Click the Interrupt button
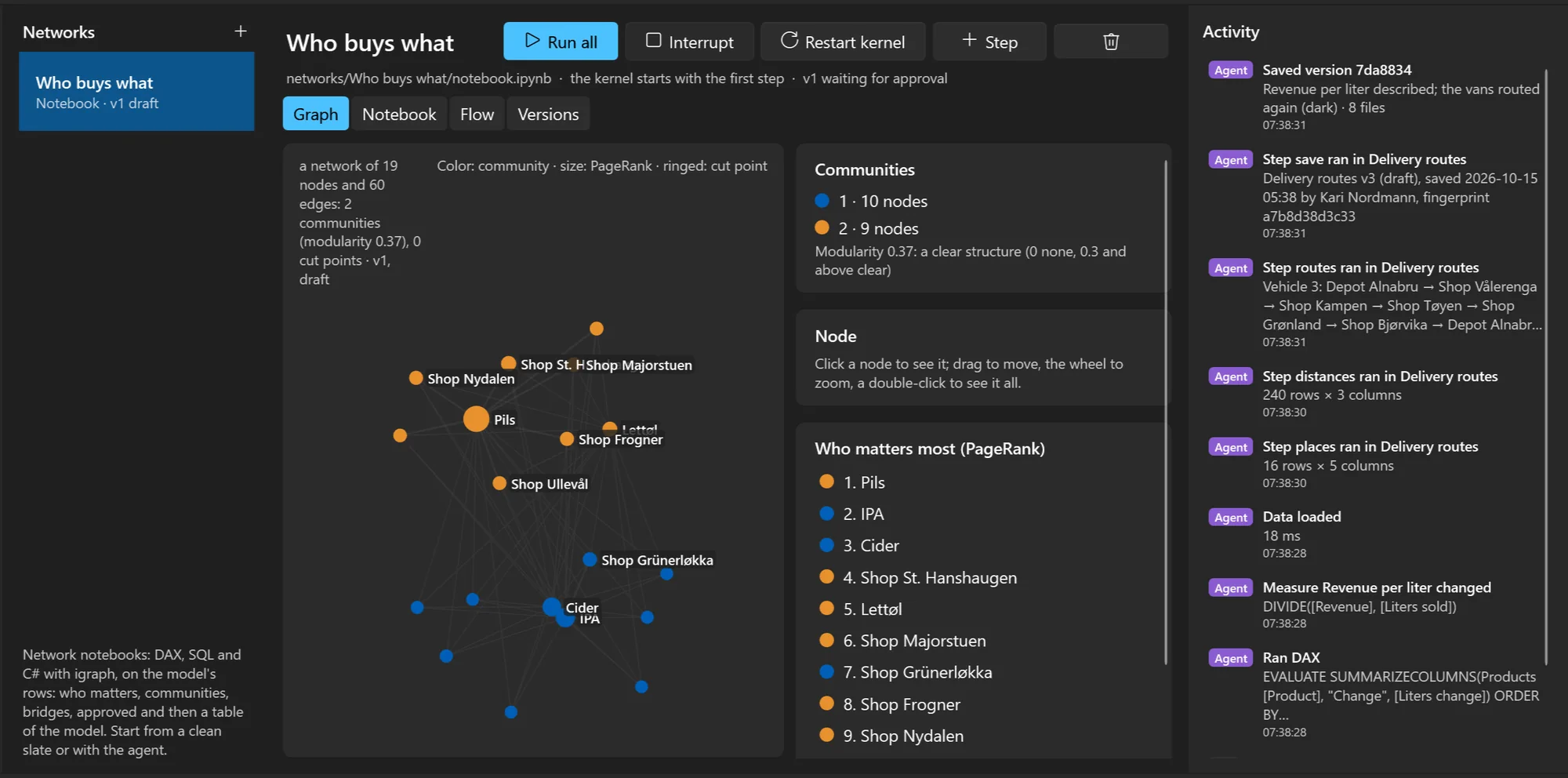The height and width of the screenshot is (778, 1568). pos(689,42)
